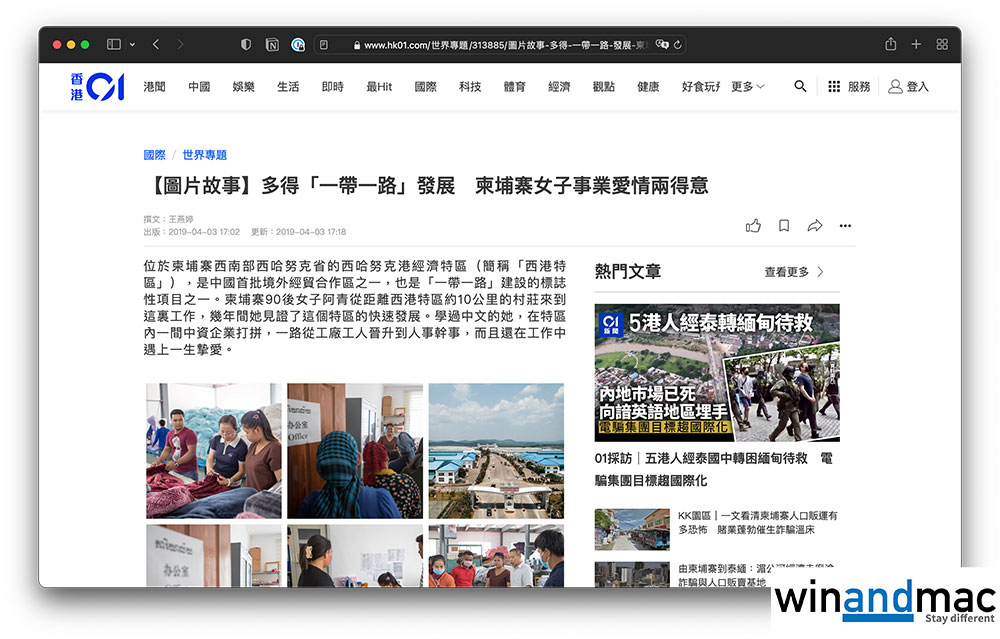Go back with Safari's back arrow

point(156,45)
